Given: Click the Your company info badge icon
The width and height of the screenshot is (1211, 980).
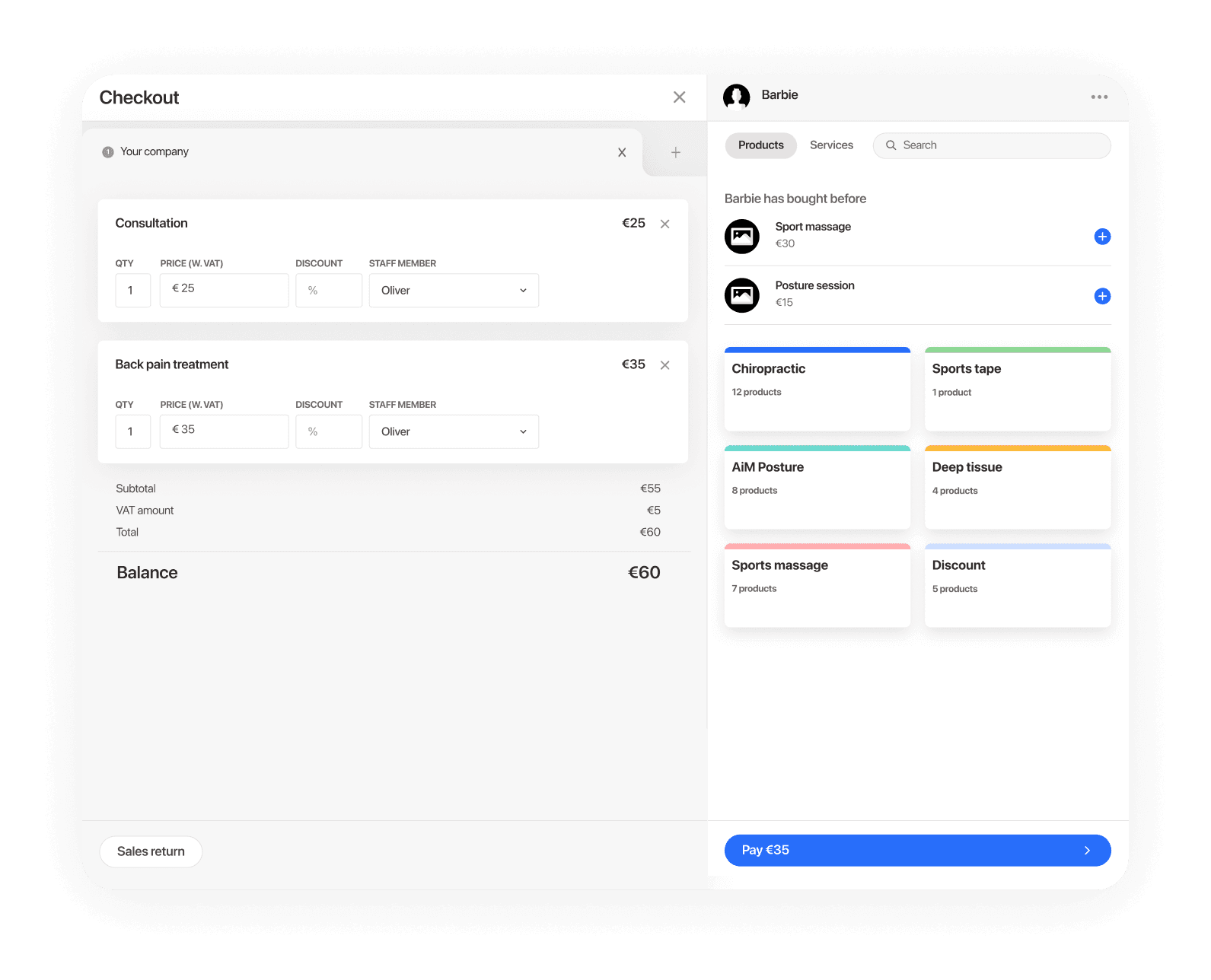Looking at the screenshot, I should coord(108,152).
